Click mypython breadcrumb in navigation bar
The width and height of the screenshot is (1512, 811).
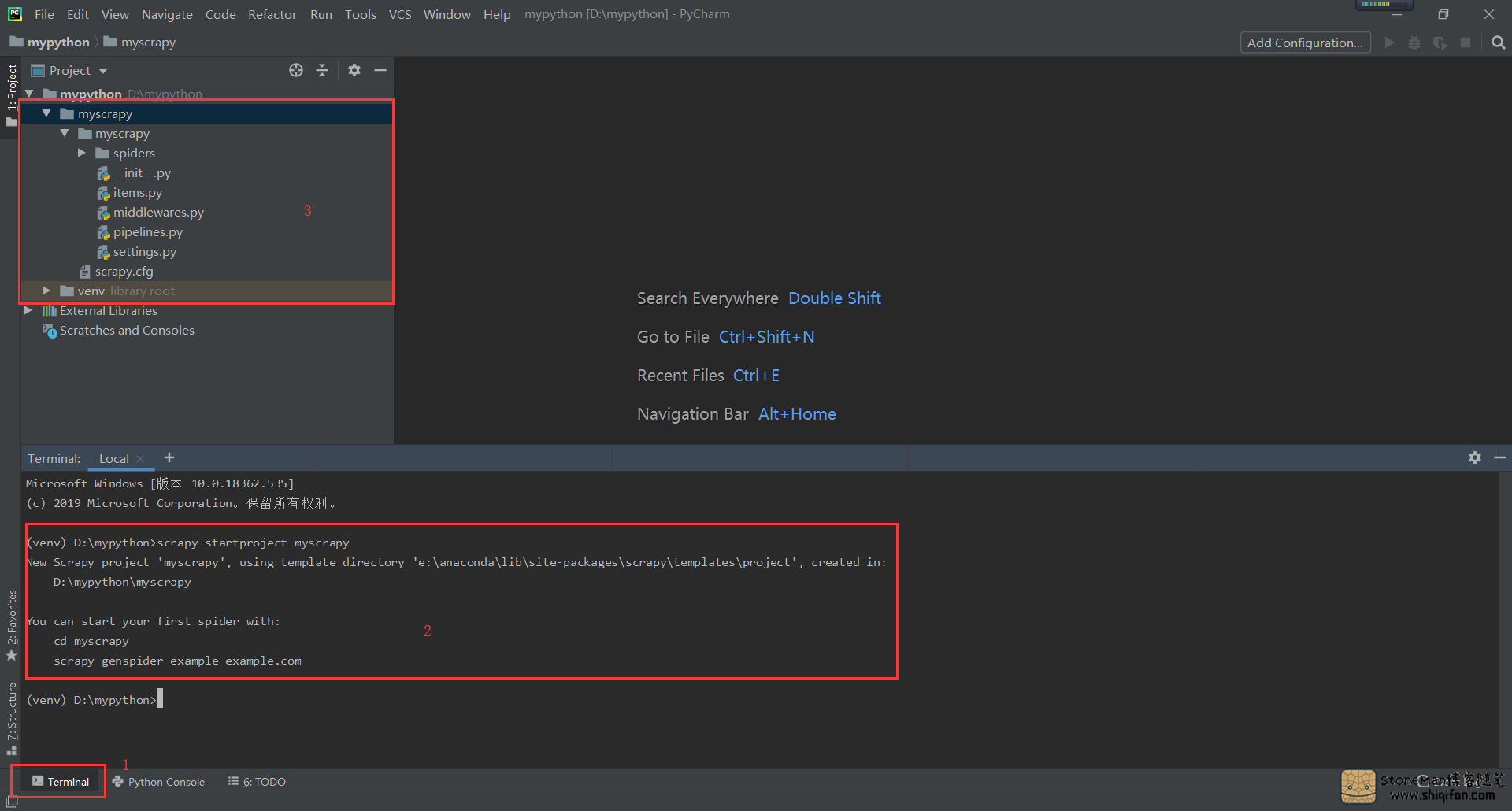tap(50, 42)
